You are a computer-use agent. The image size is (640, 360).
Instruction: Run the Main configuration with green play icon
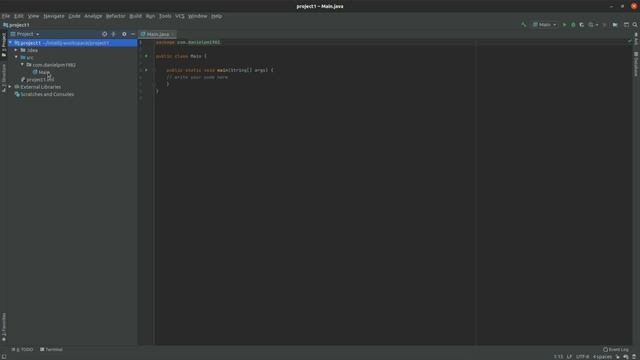pyautogui.click(x=564, y=25)
